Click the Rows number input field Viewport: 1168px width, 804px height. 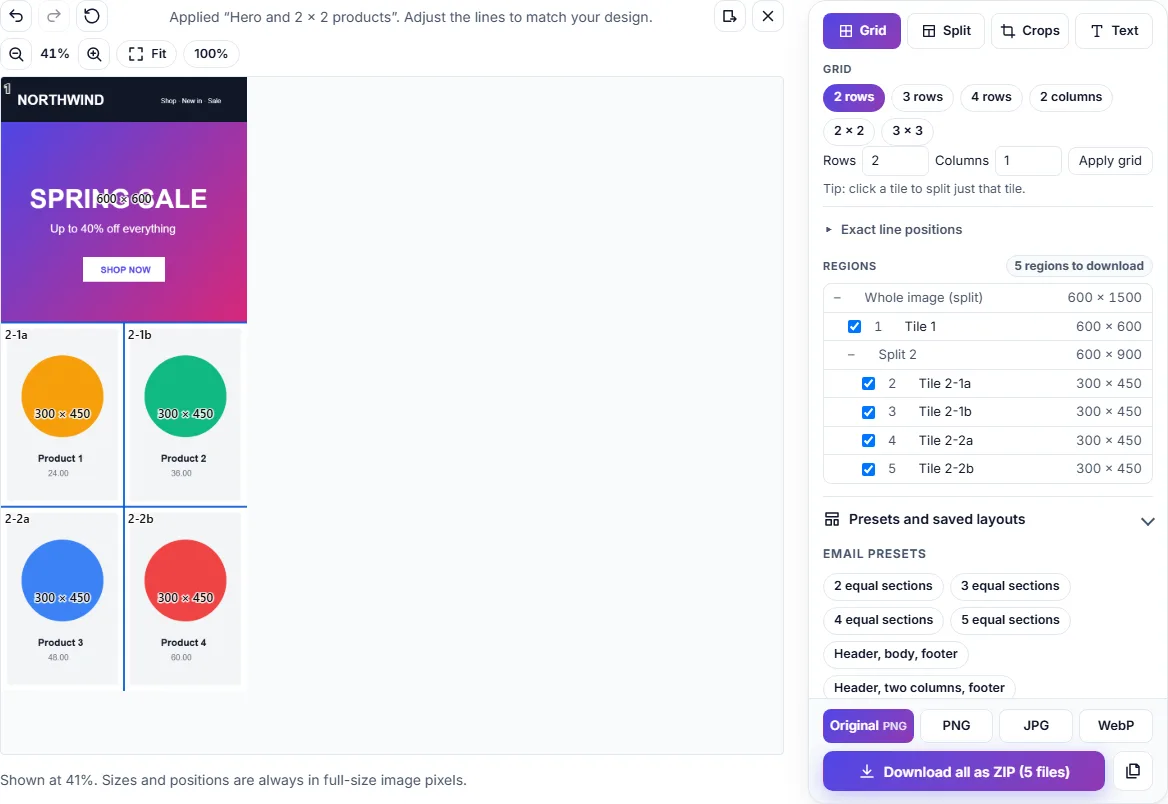(x=895, y=160)
